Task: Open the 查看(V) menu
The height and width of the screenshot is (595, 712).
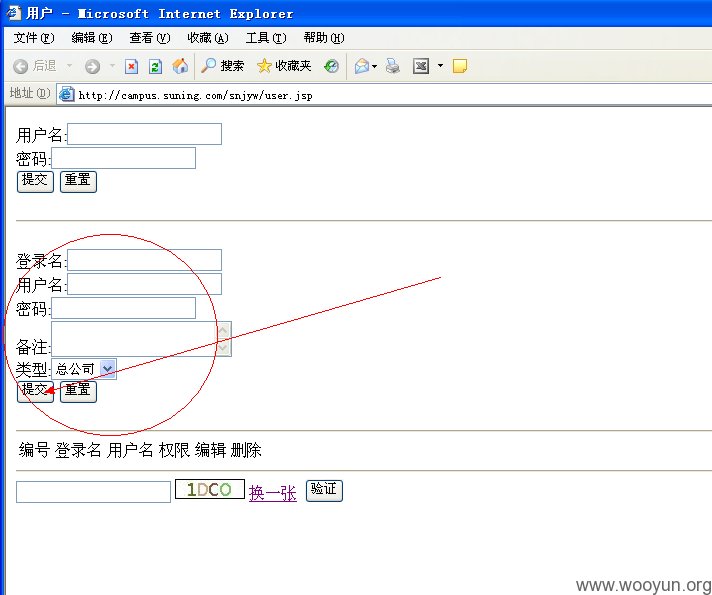Action: point(150,38)
